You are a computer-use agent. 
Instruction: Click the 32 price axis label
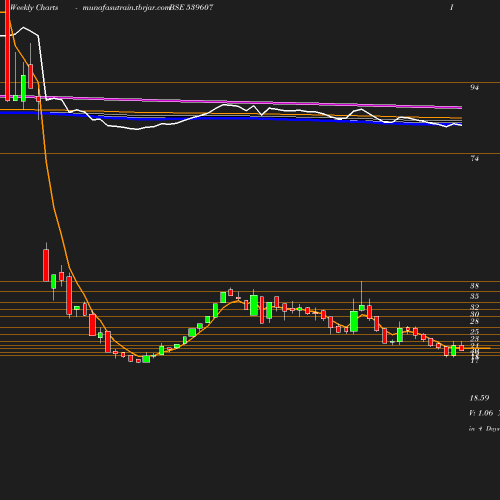pyautogui.click(x=474, y=307)
